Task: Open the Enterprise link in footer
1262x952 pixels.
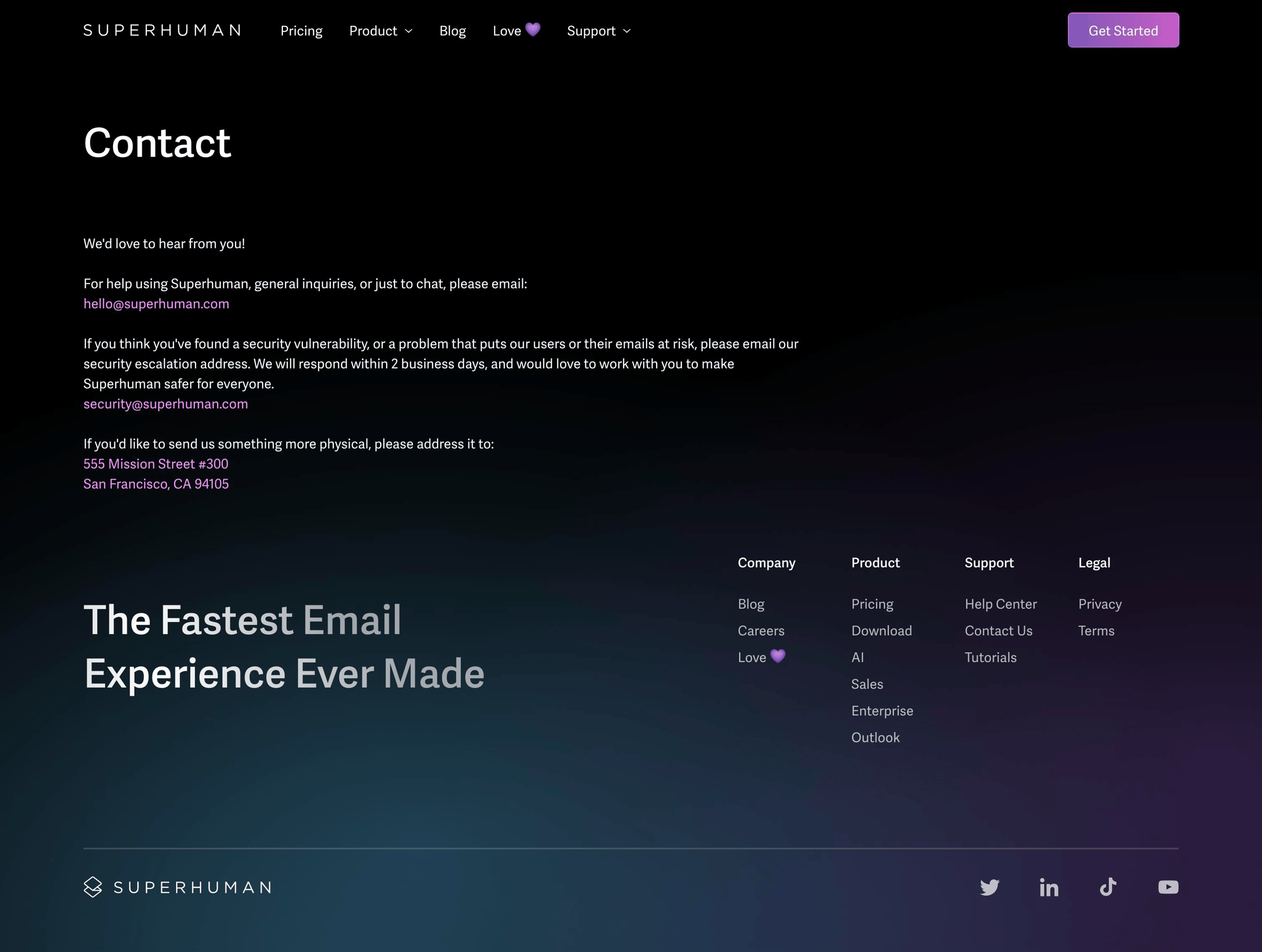Action: coord(882,711)
